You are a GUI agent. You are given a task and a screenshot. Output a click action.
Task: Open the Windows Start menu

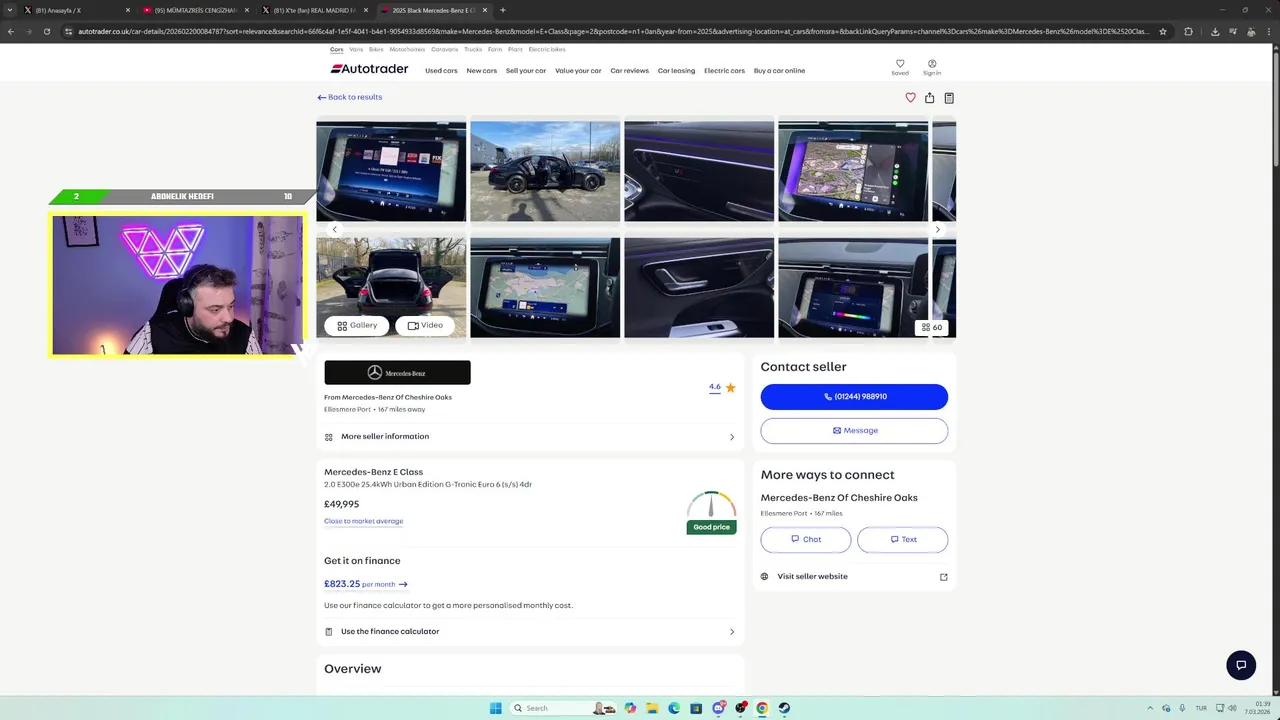point(495,708)
